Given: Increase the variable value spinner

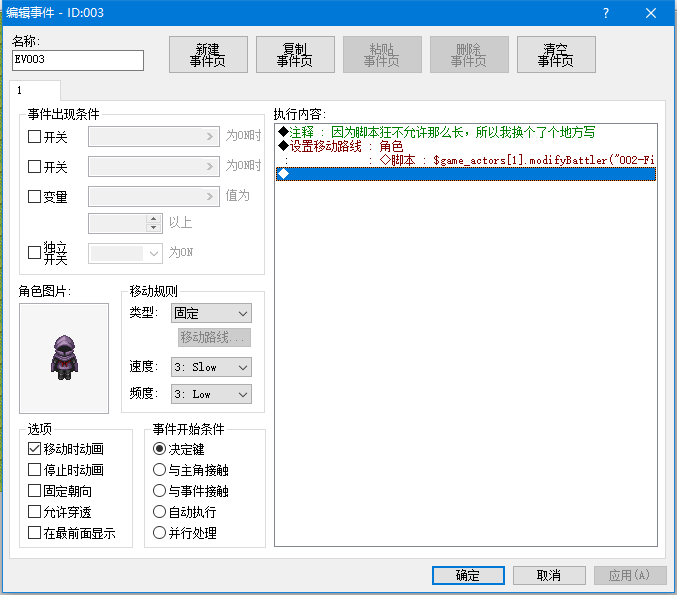Looking at the screenshot, I should tap(154, 219).
